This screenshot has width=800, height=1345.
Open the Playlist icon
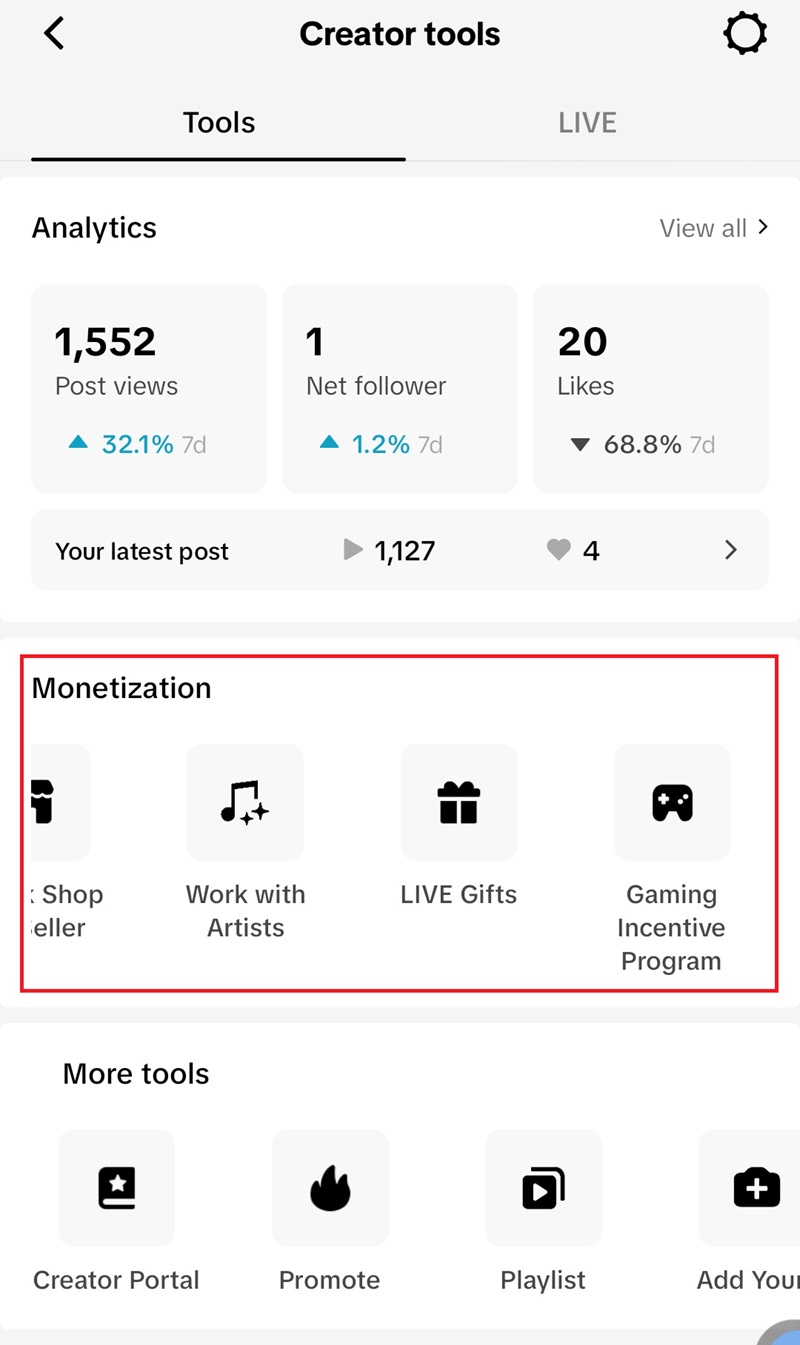[x=543, y=1188]
